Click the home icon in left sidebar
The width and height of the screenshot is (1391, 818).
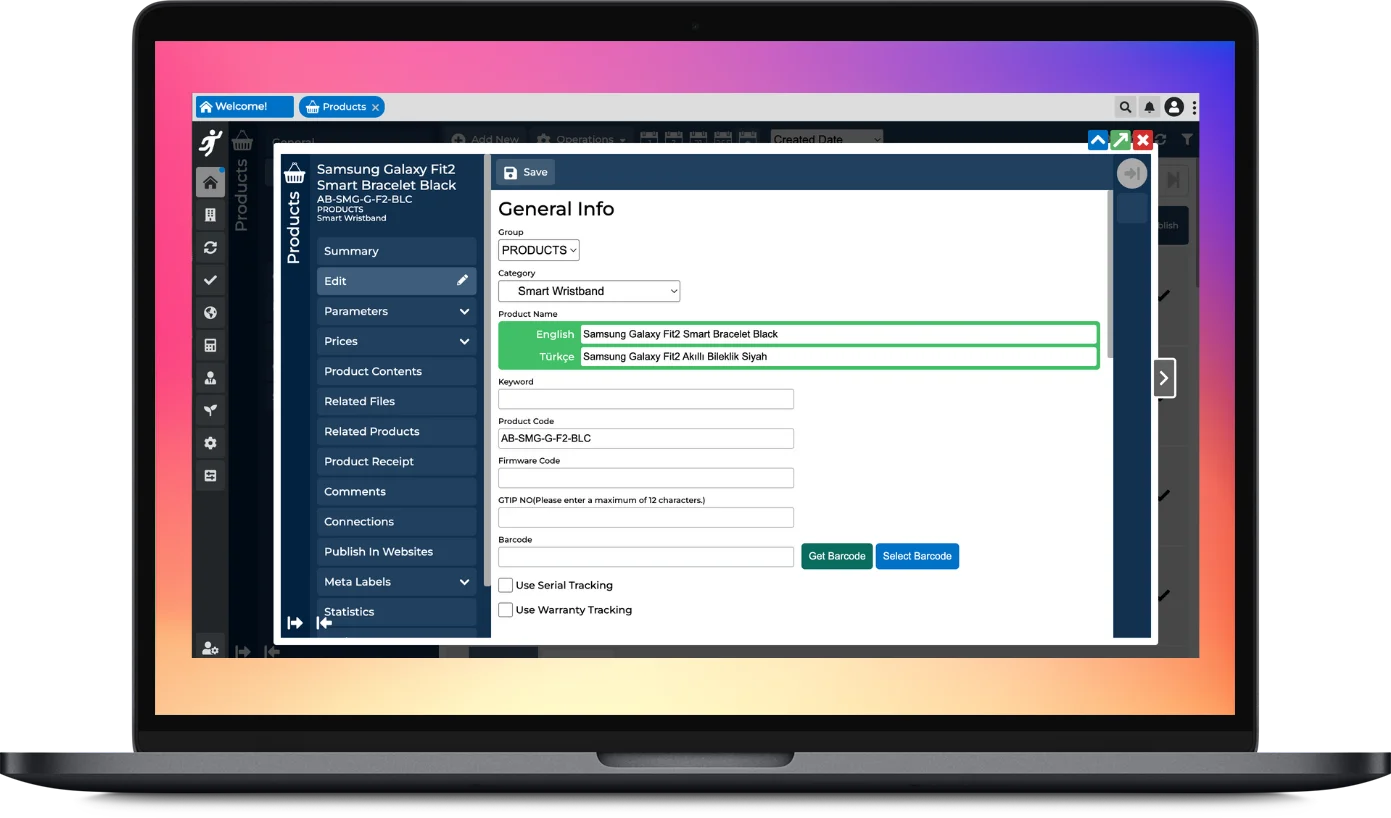pos(210,182)
